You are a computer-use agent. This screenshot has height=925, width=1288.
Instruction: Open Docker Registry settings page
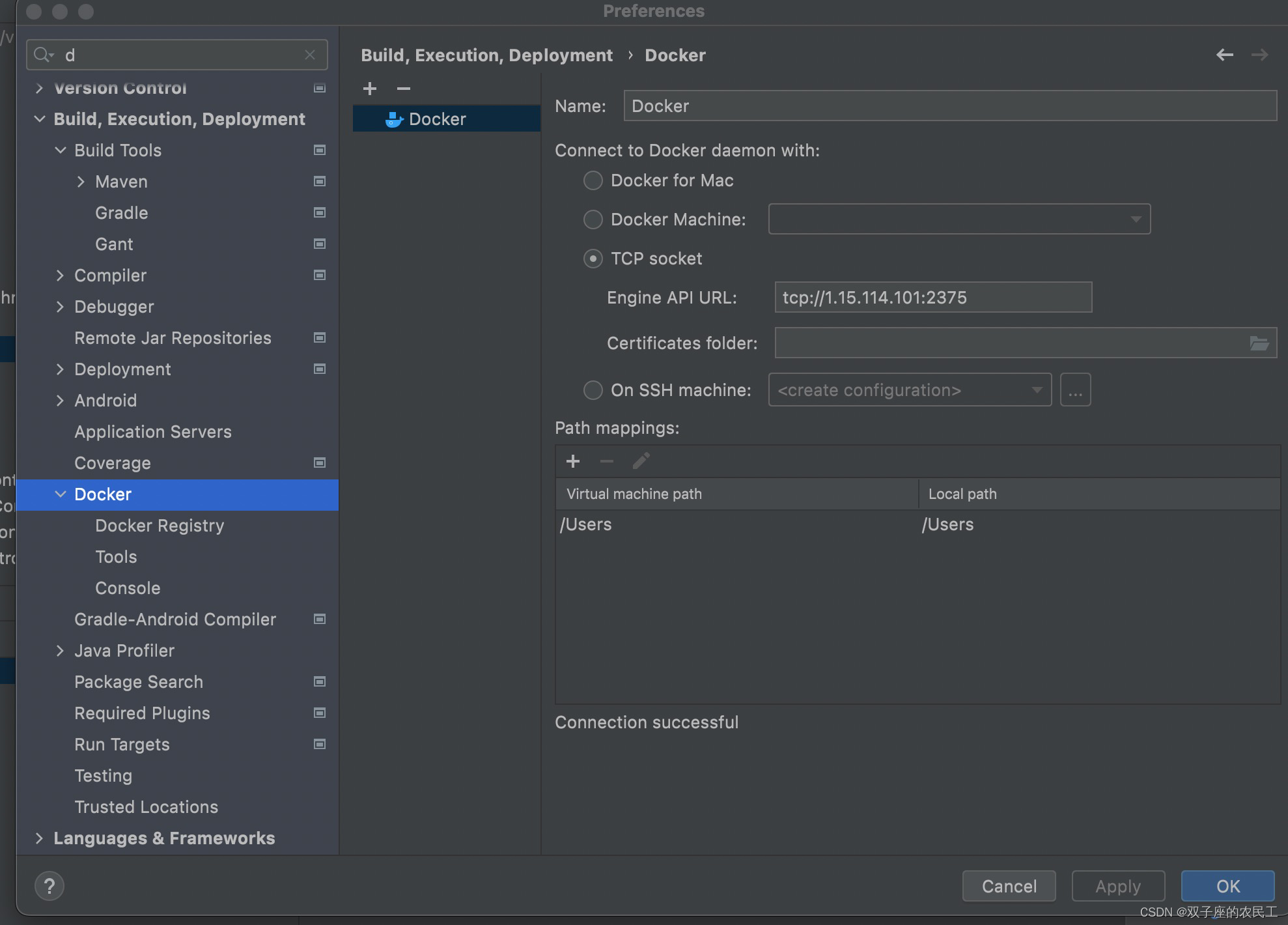click(x=160, y=526)
